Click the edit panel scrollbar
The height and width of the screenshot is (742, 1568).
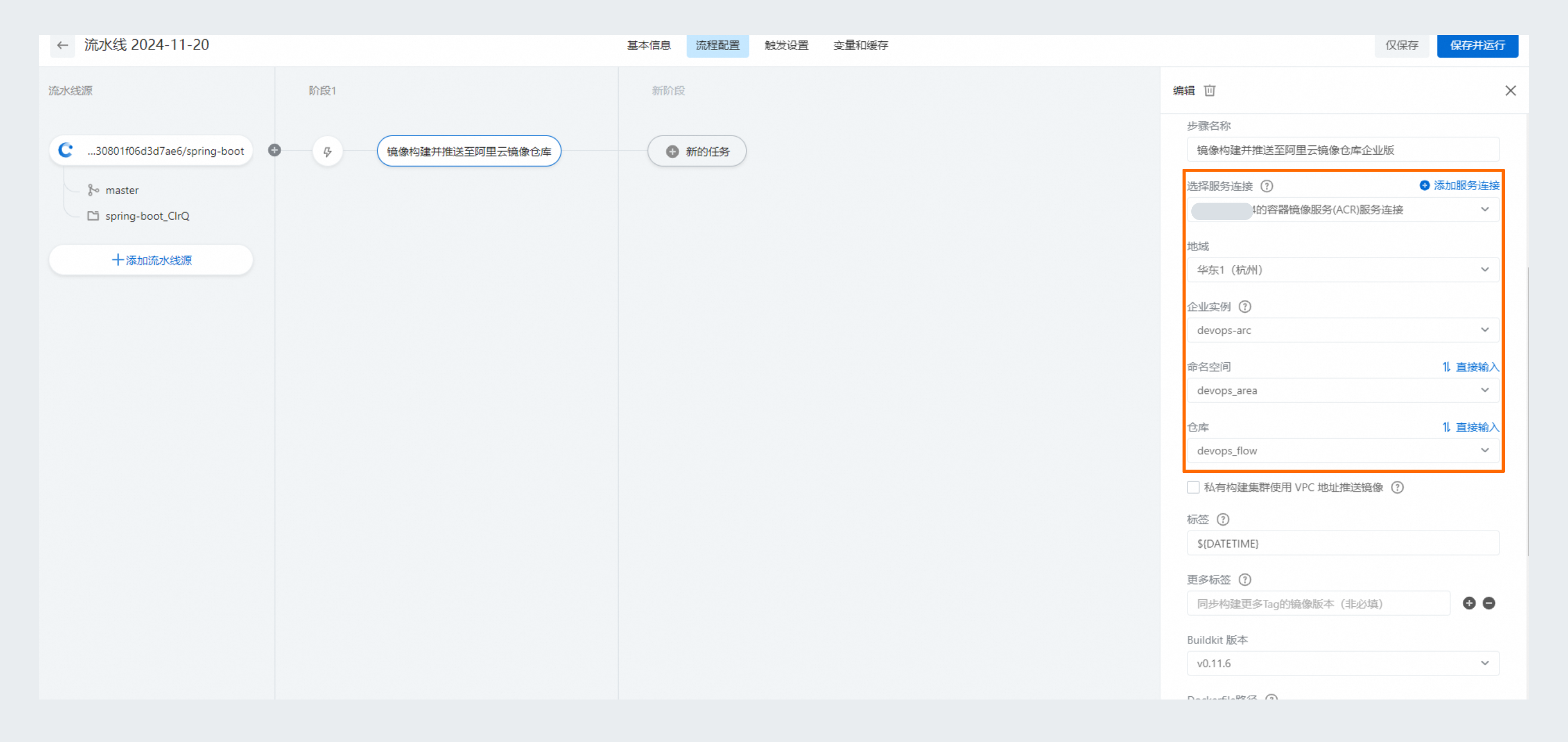1527,411
